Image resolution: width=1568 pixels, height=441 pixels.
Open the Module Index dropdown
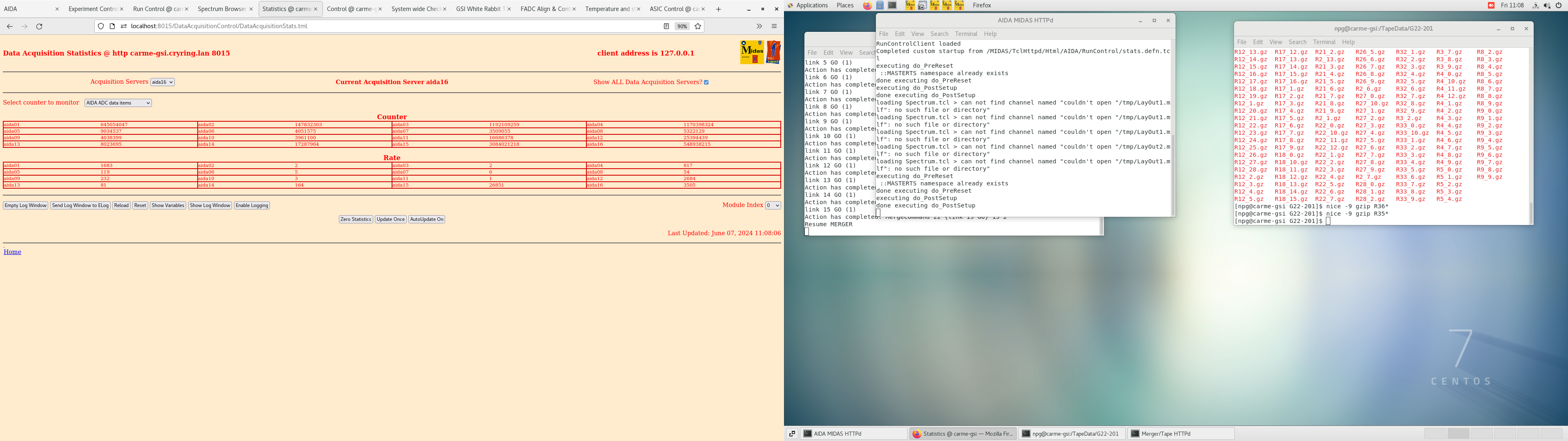tap(773, 205)
